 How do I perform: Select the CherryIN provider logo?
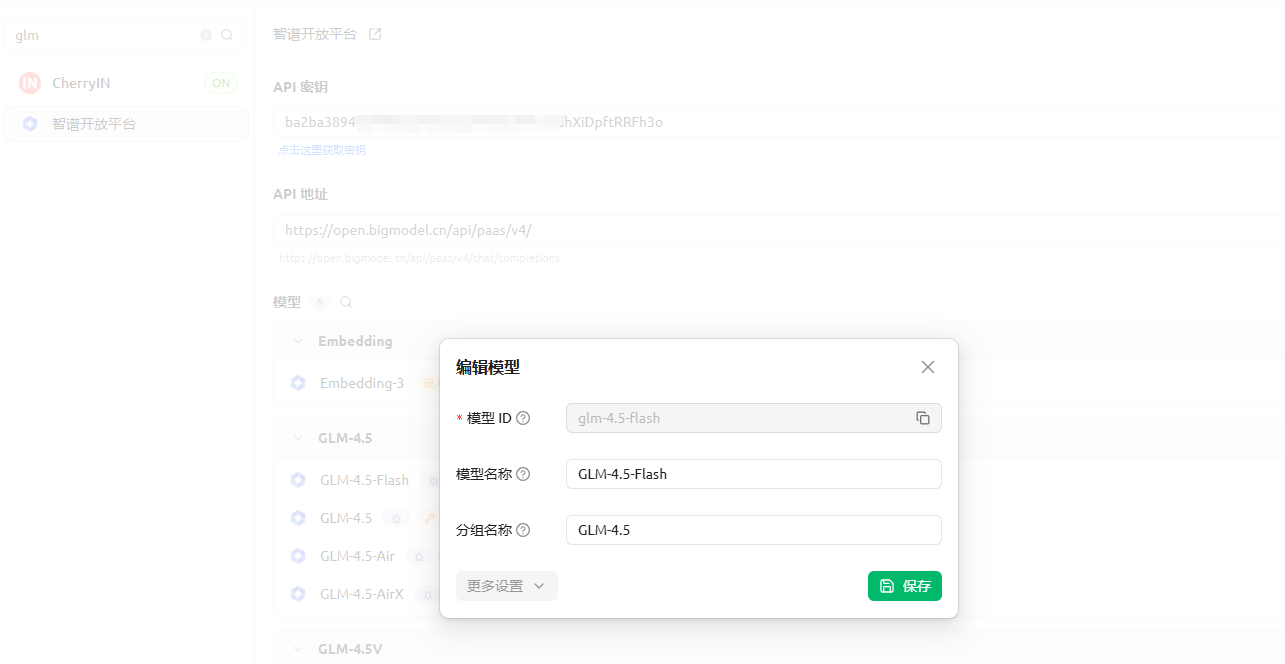[x=29, y=83]
